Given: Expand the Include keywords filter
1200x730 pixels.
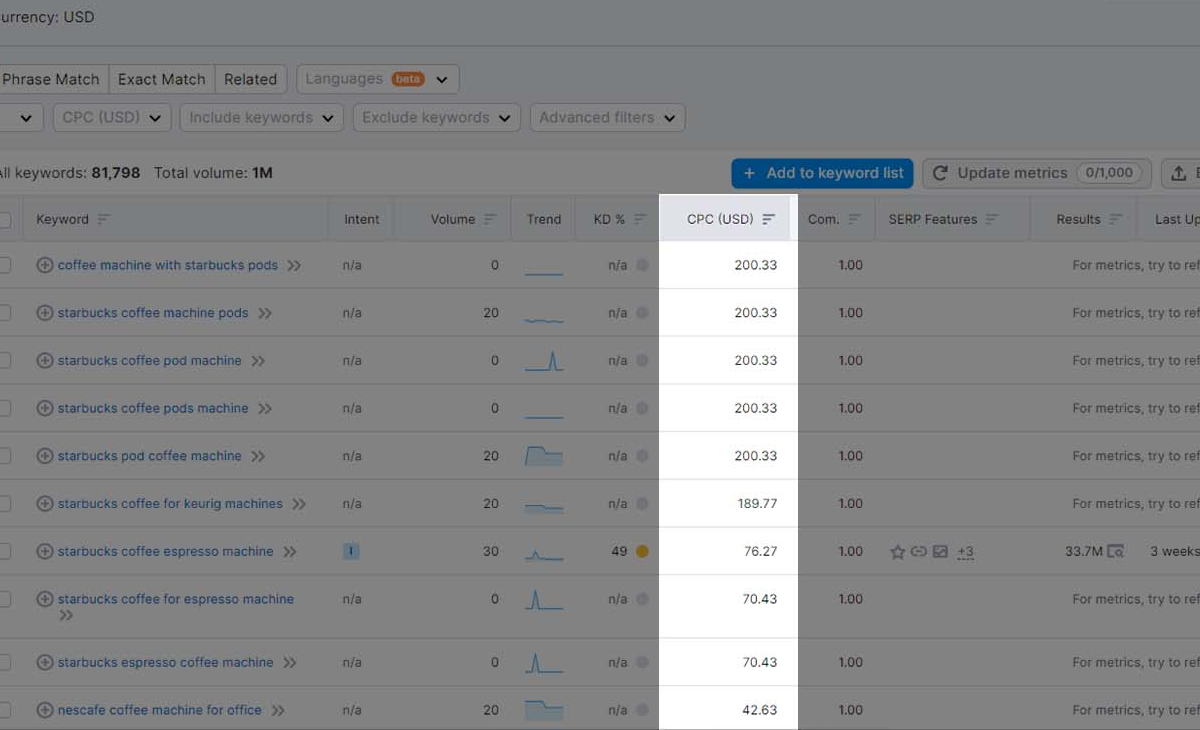Looking at the screenshot, I should click(261, 117).
